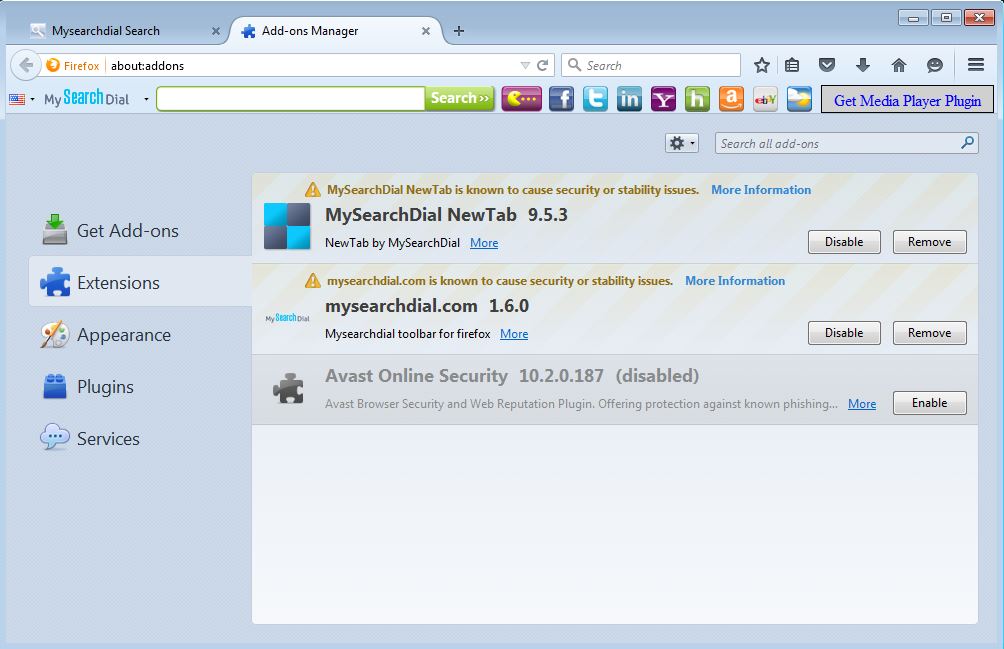
Task: Open eBay from the MySearchDial toolbar
Action: 765,99
